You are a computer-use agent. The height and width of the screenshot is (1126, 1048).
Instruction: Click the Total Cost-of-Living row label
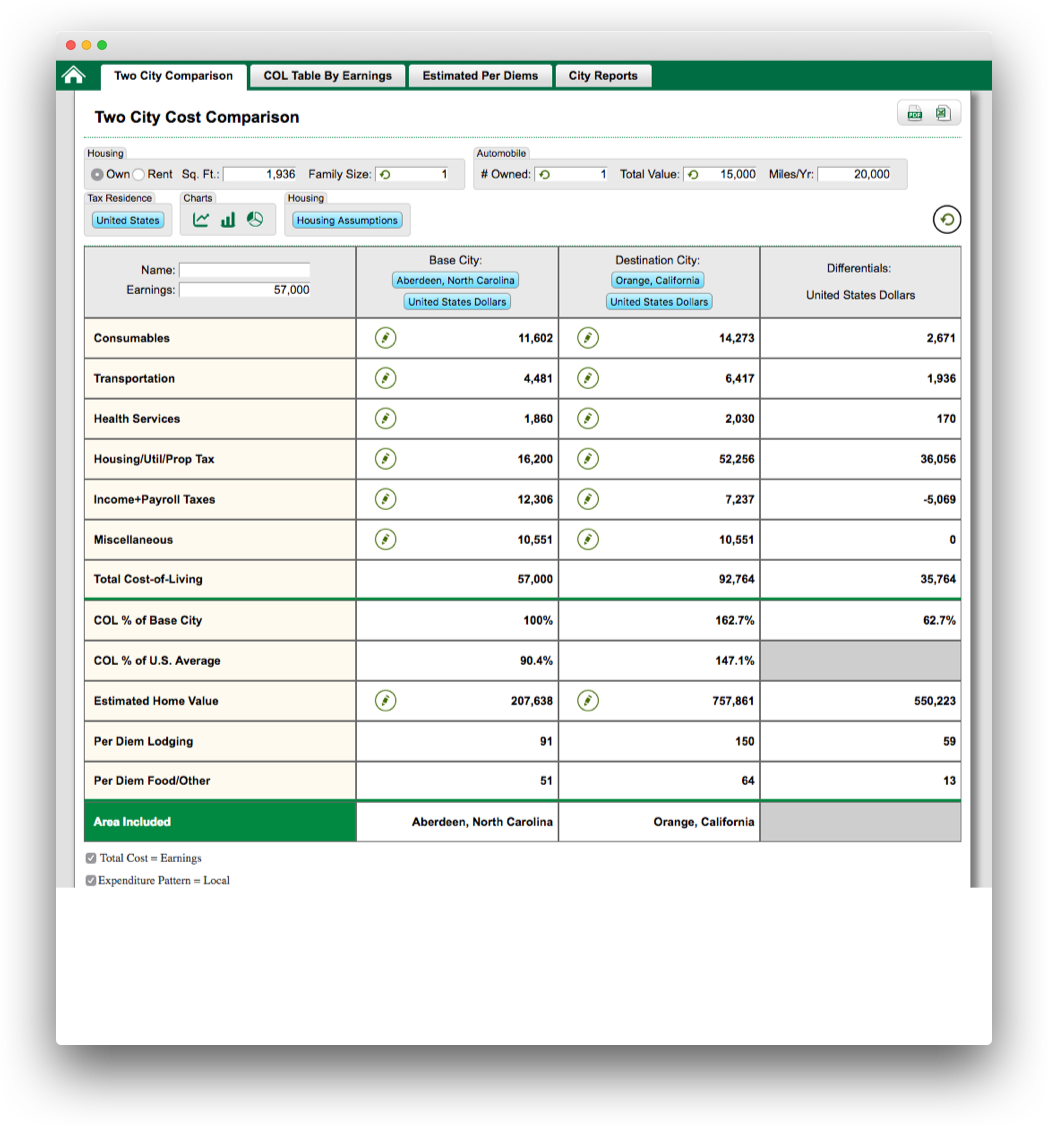148,579
